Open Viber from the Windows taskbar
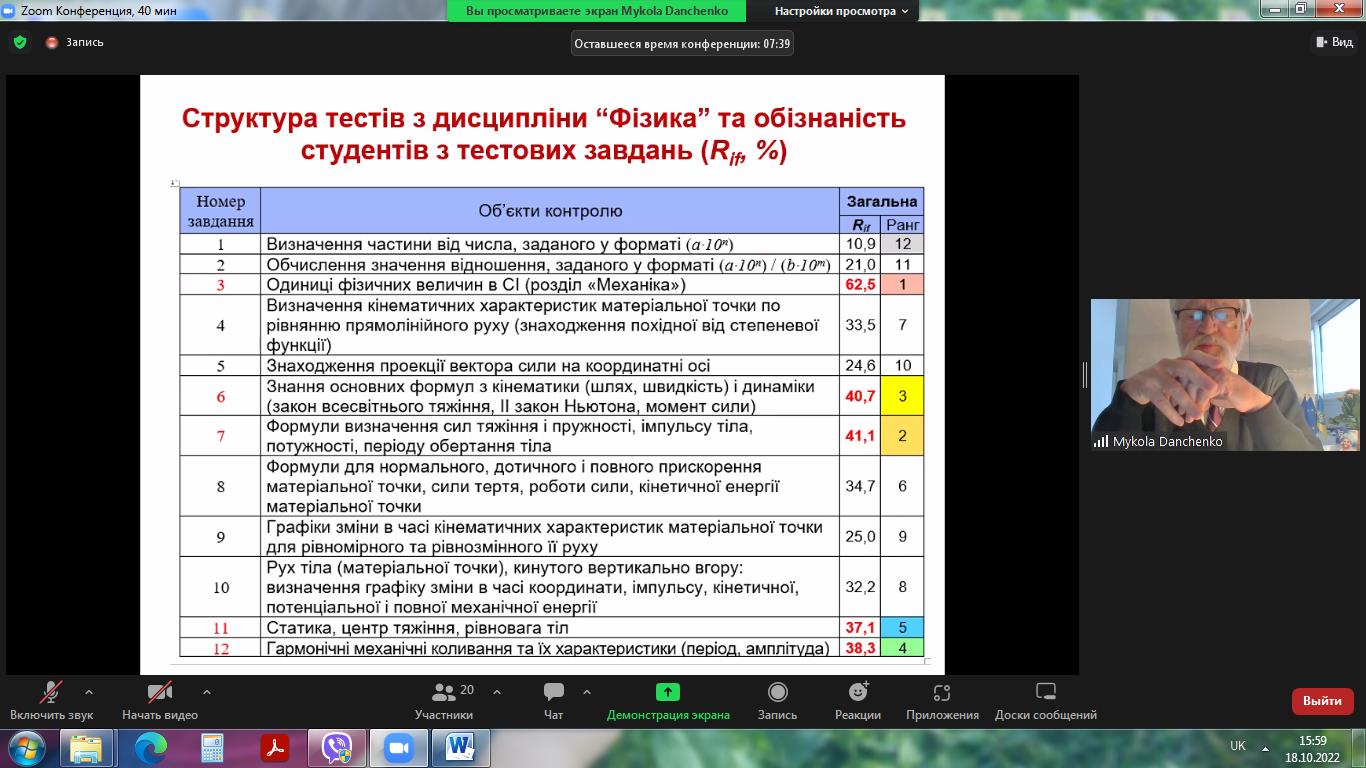The image size is (1366, 768). pos(337,747)
